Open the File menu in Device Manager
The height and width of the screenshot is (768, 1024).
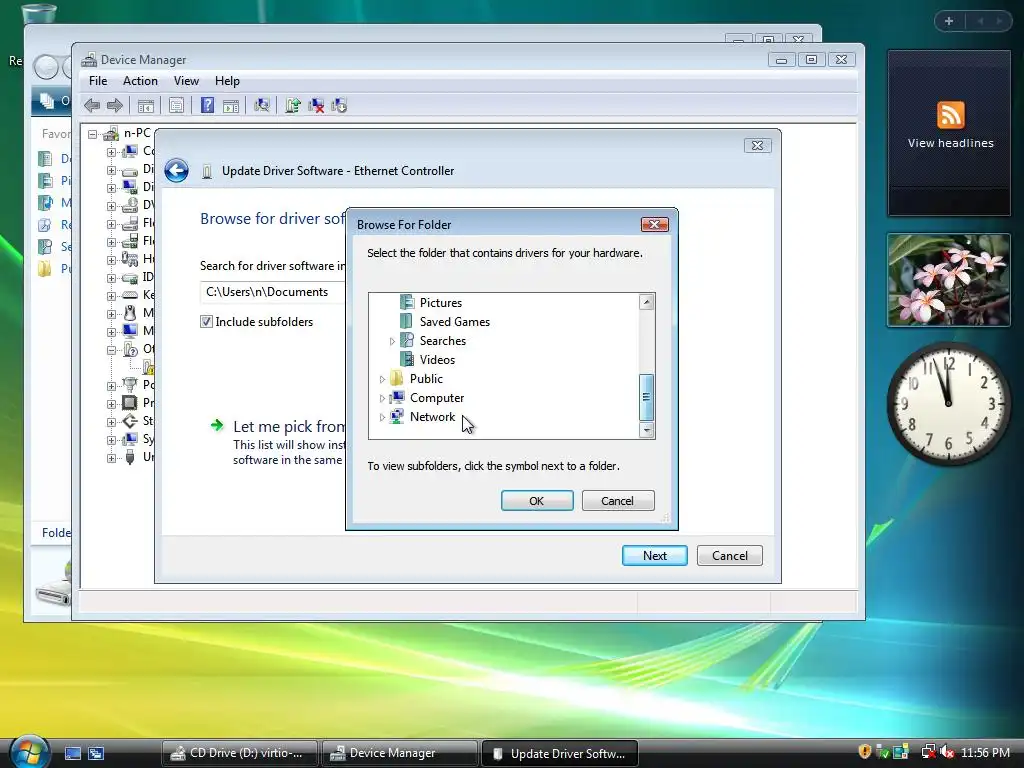98,81
